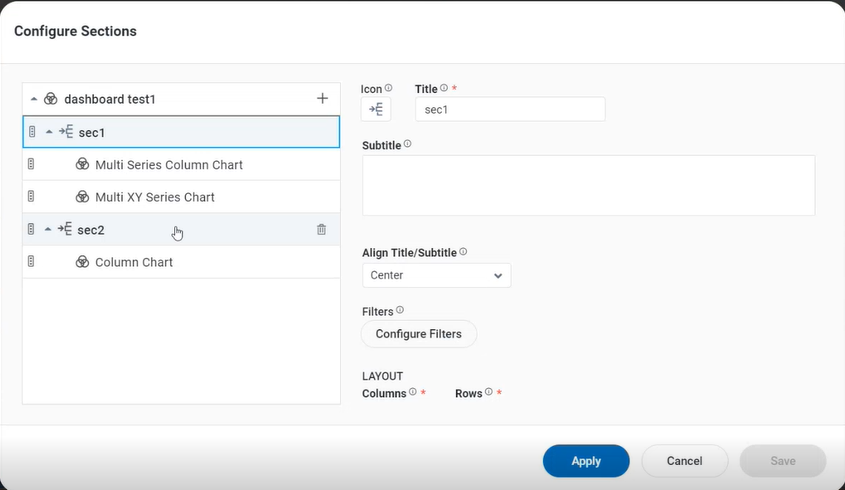Click the icon picker box under Icon
The width and height of the screenshot is (845, 490).
pos(376,109)
